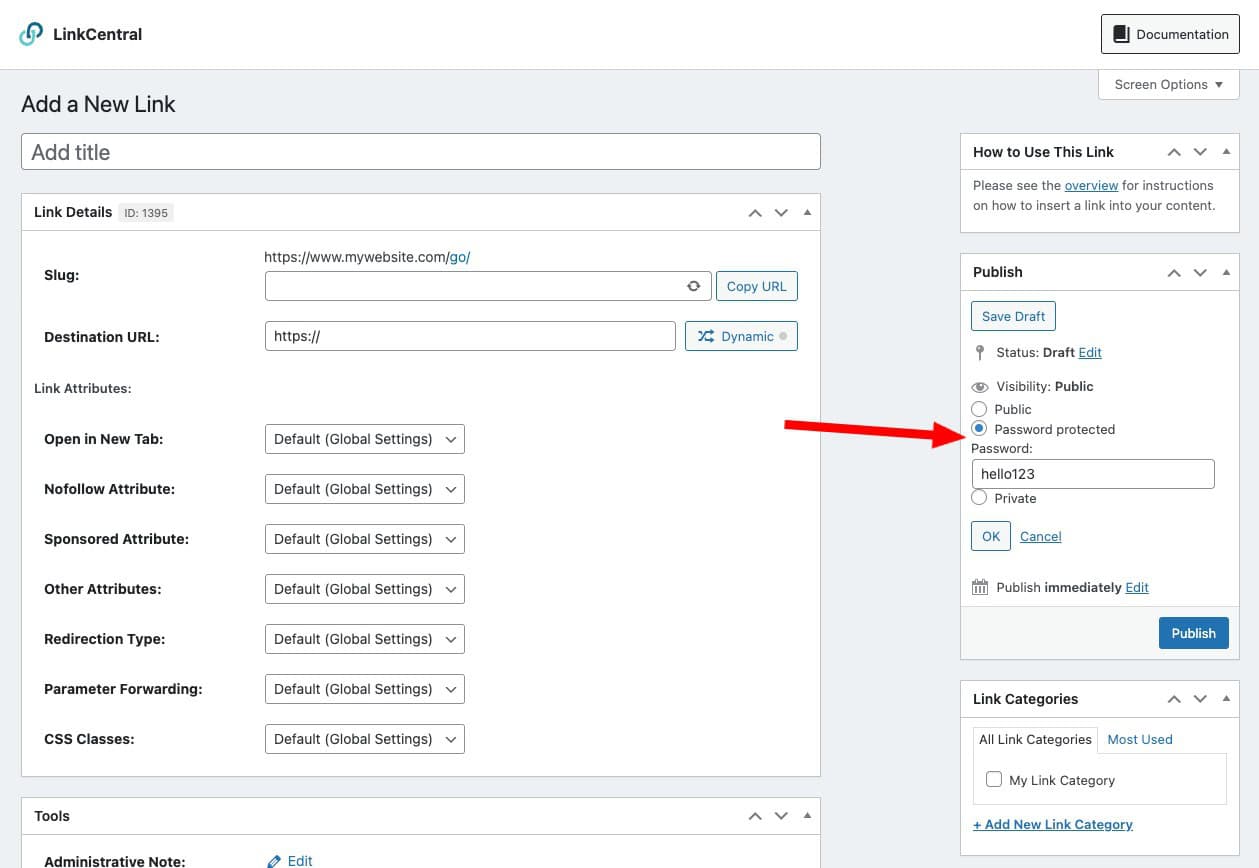
Task: Move Link Details panel down arrow
Action: (x=781, y=212)
